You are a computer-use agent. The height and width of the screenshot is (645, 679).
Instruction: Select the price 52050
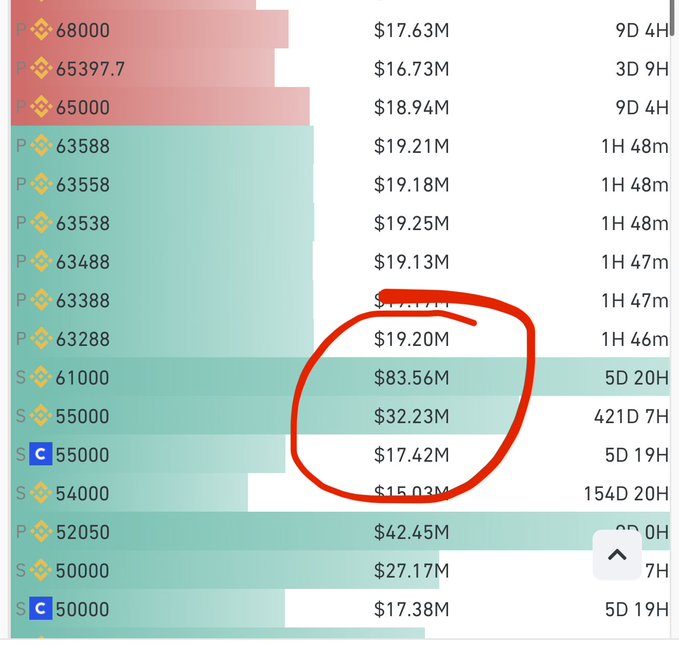tap(83, 532)
